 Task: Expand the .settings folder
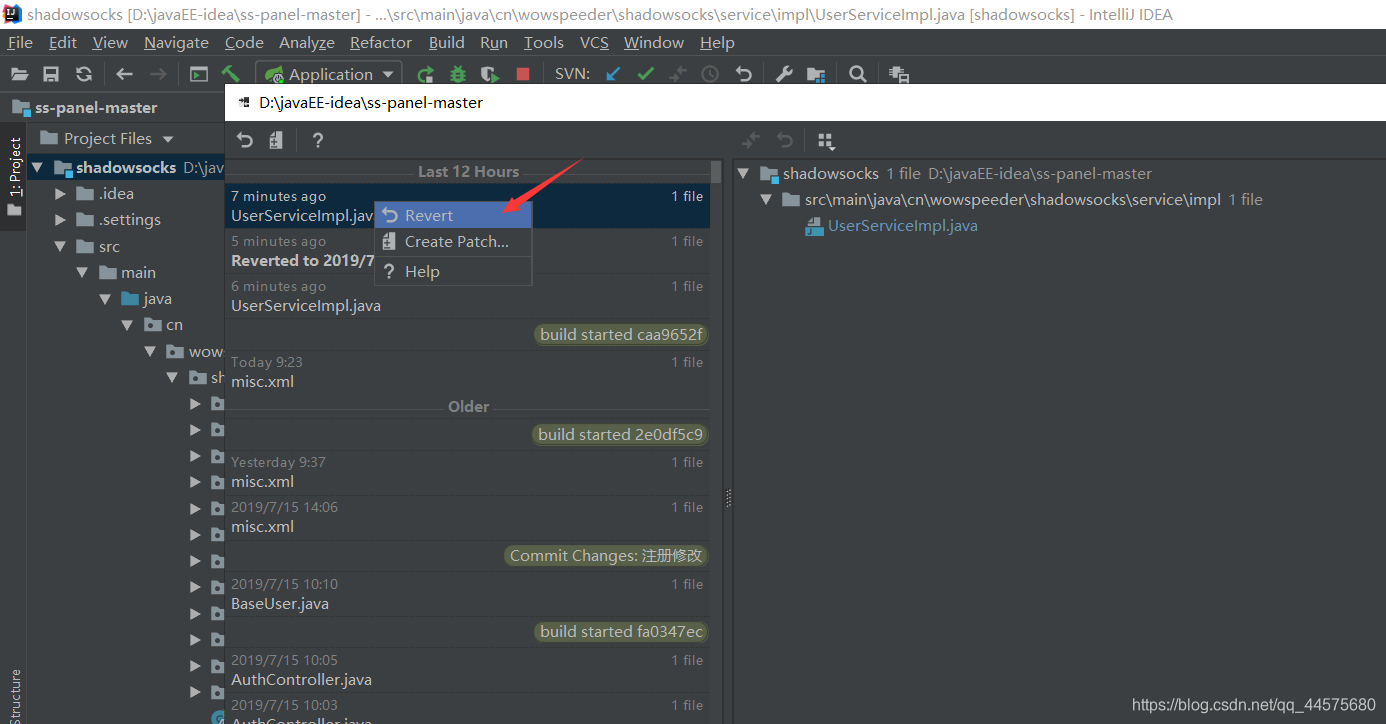pos(60,219)
